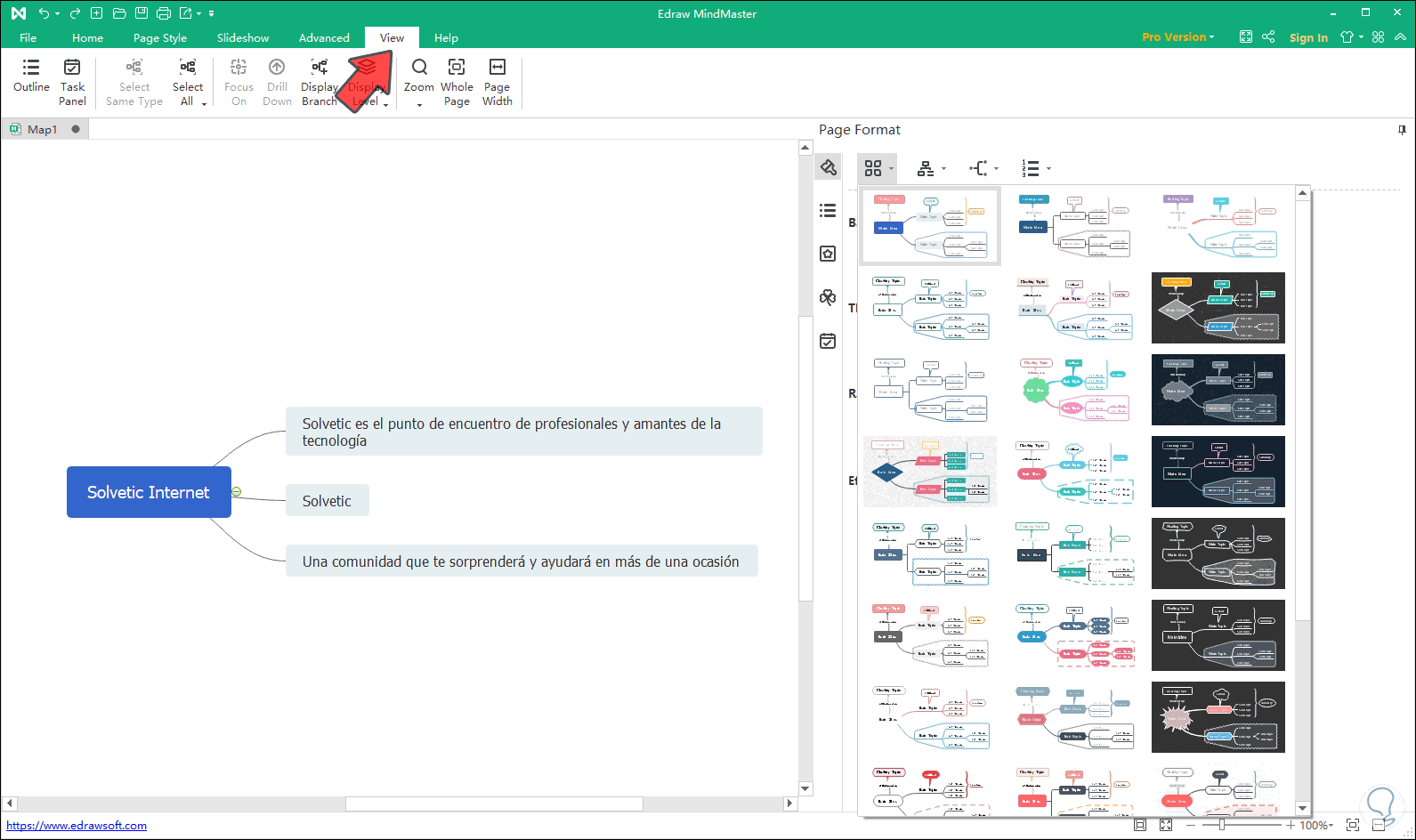Adjust the zoom slider handle
The height and width of the screenshot is (840, 1416).
[1222, 826]
